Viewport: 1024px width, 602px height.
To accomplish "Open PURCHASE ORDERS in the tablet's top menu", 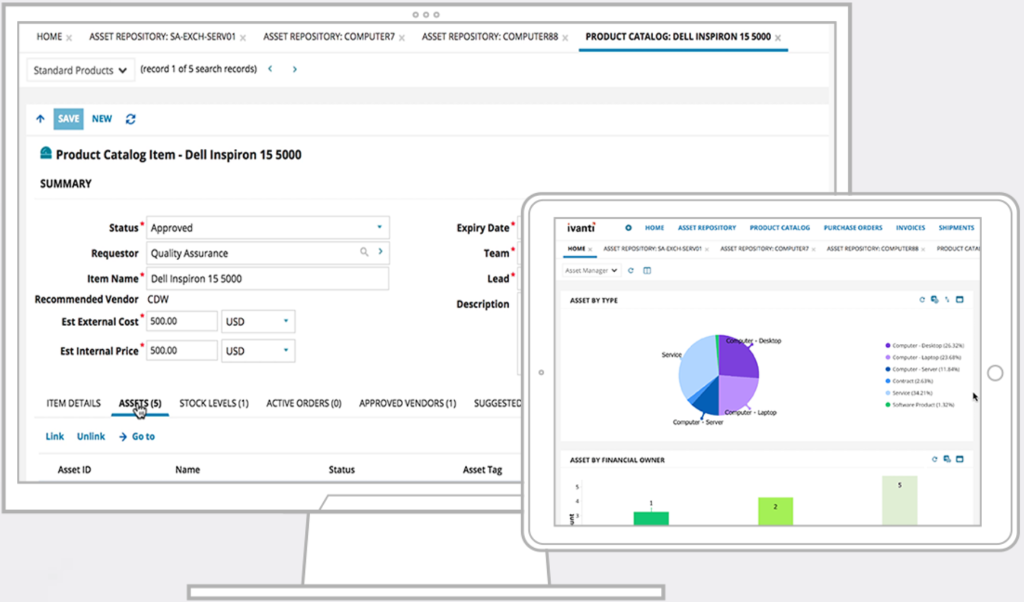I will tap(853, 228).
